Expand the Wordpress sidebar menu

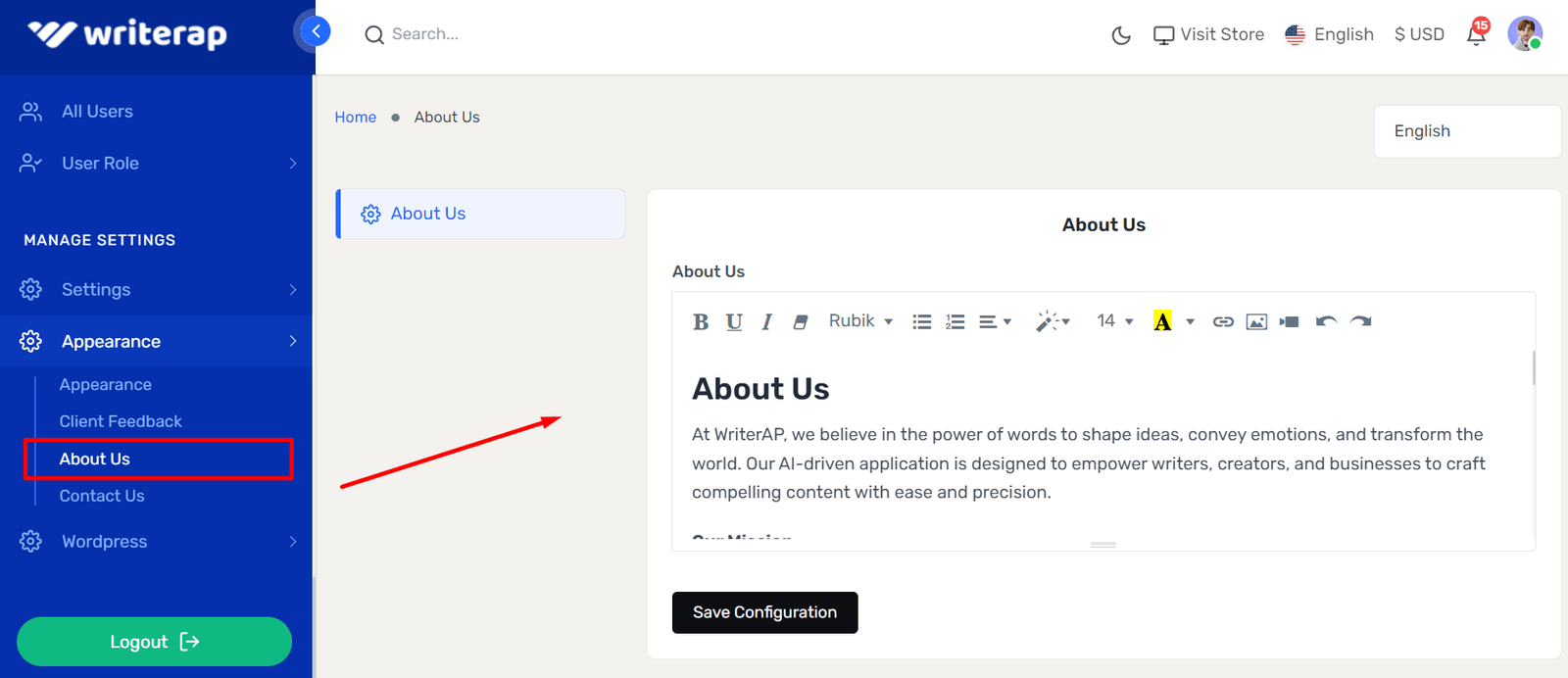pyautogui.click(x=157, y=541)
